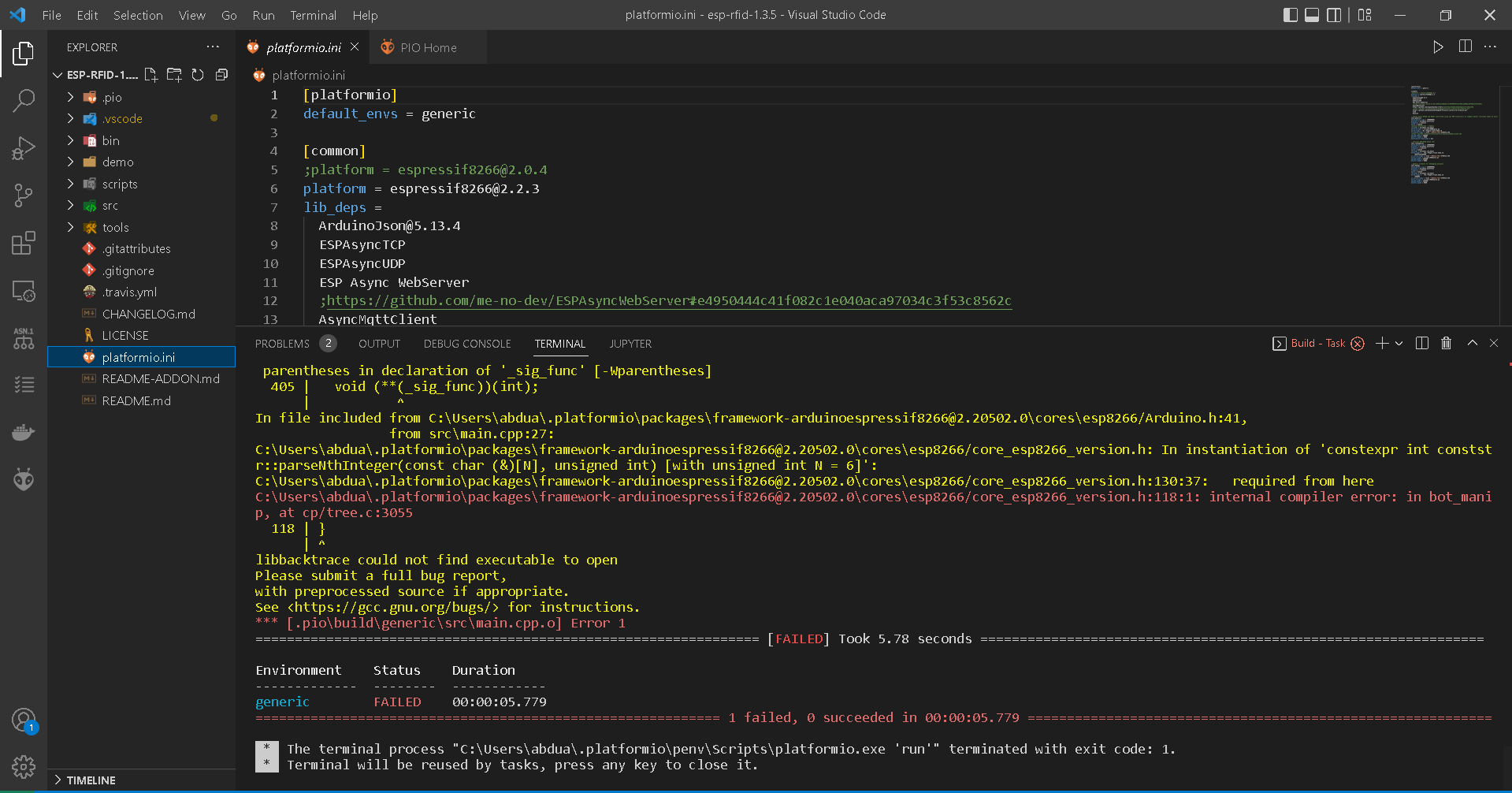Refresh the Explorer file tree
The height and width of the screenshot is (793, 1512).
point(198,75)
